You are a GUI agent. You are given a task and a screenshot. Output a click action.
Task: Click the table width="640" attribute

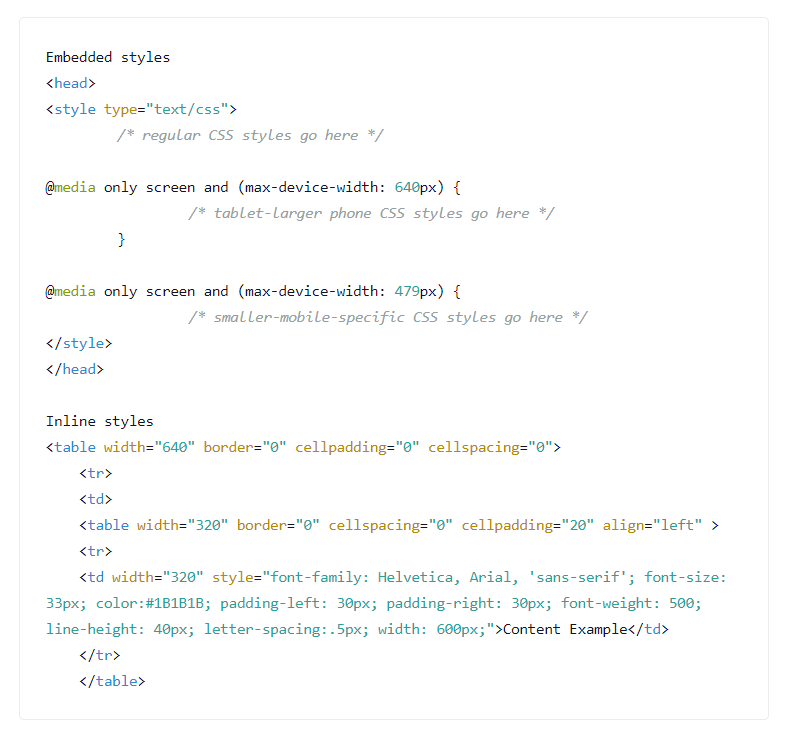(x=149, y=447)
